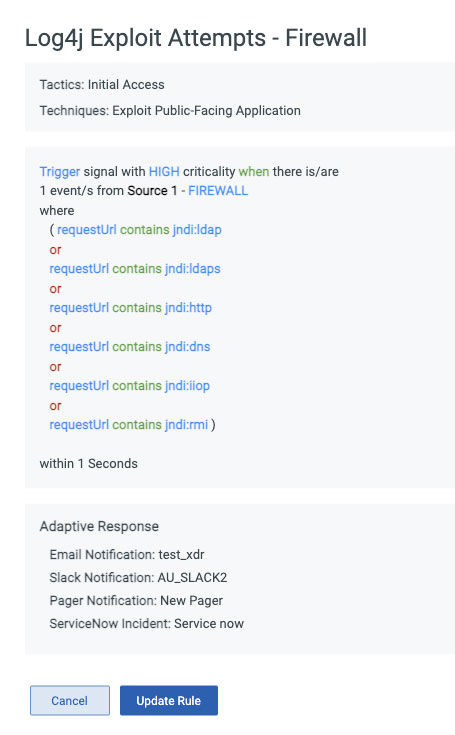Click the green 'when' keyword
Screen dimensions: 455x735
click(254, 172)
